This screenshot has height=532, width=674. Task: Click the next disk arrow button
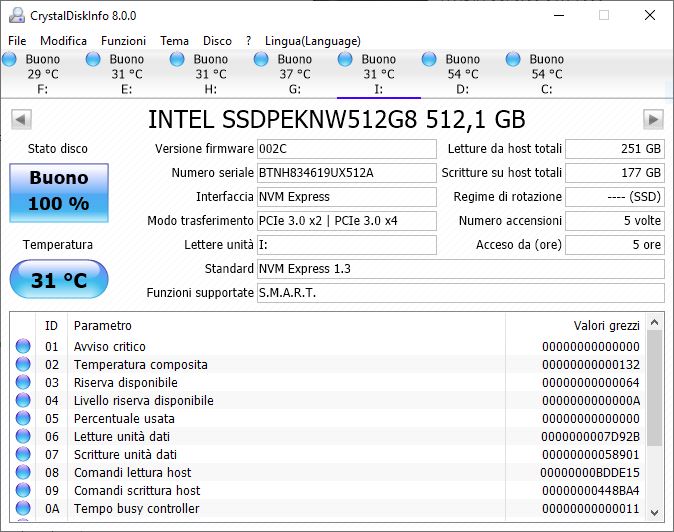653,119
